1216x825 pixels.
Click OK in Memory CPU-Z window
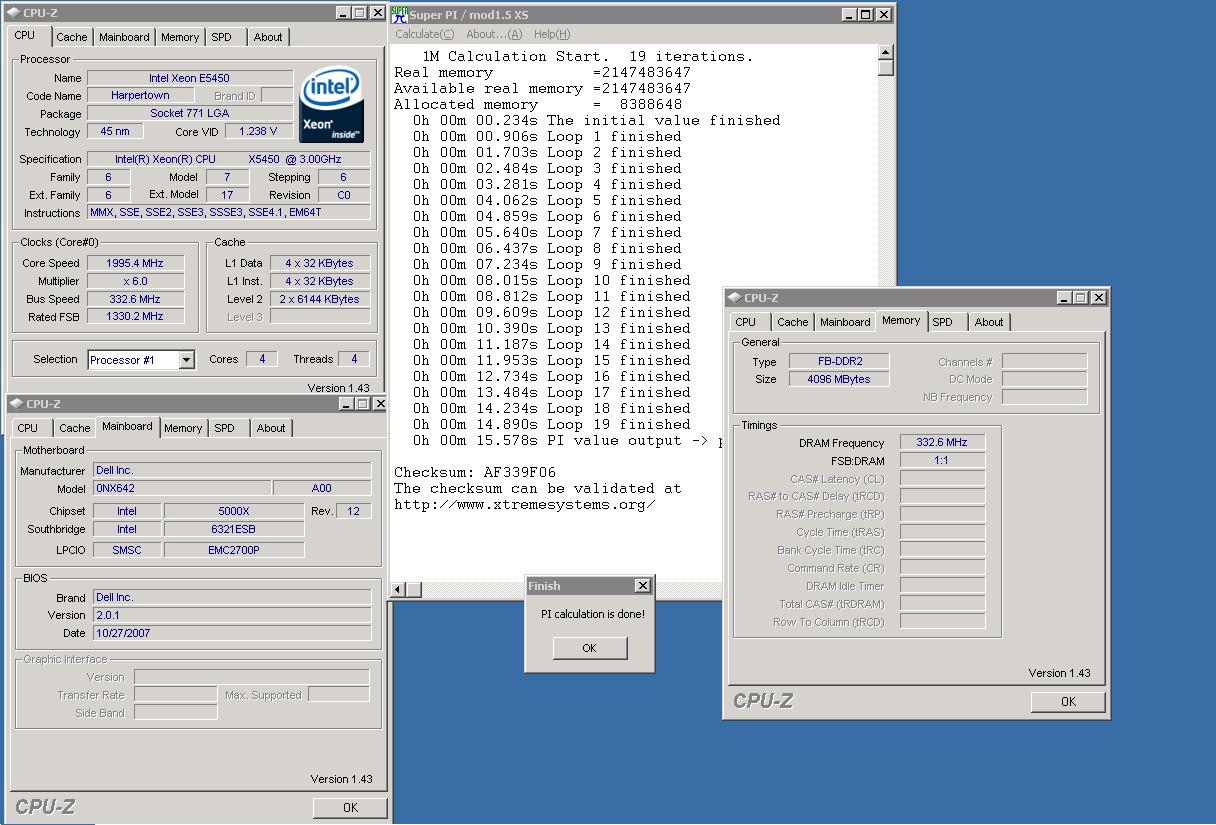point(1068,702)
